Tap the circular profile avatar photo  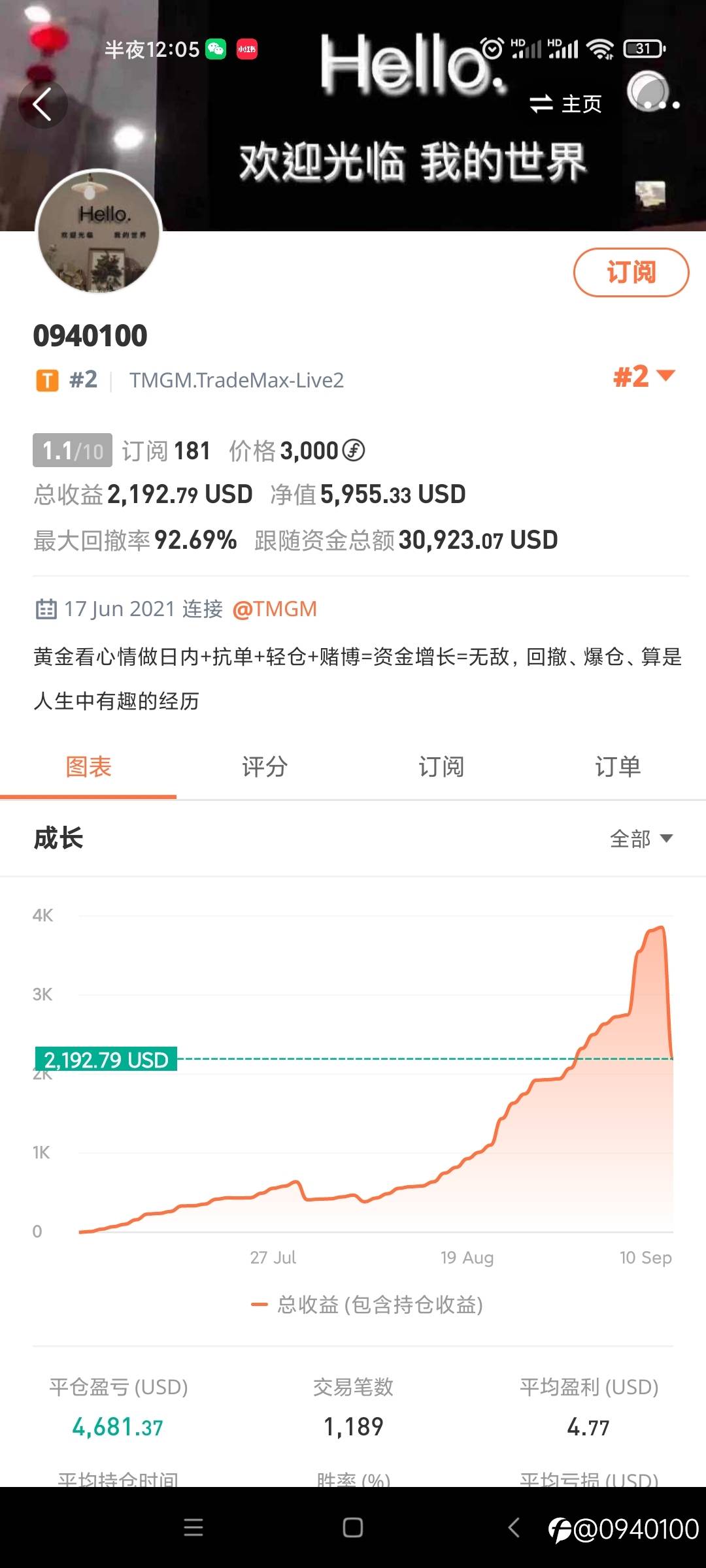pyautogui.click(x=99, y=232)
